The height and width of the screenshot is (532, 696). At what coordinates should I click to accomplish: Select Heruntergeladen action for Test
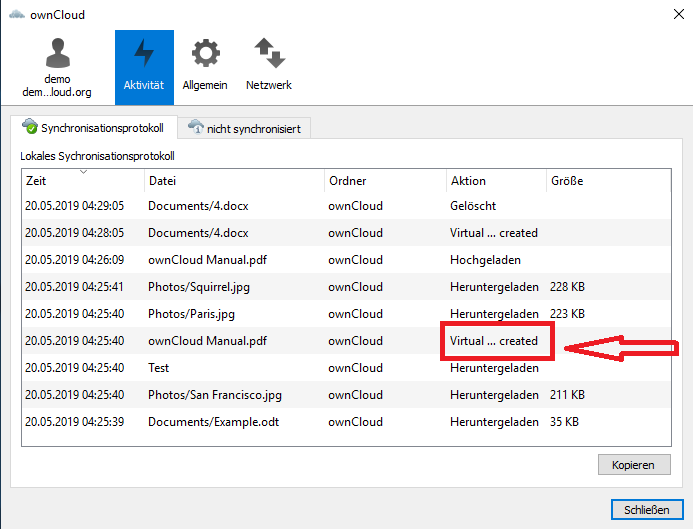click(494, 368)
